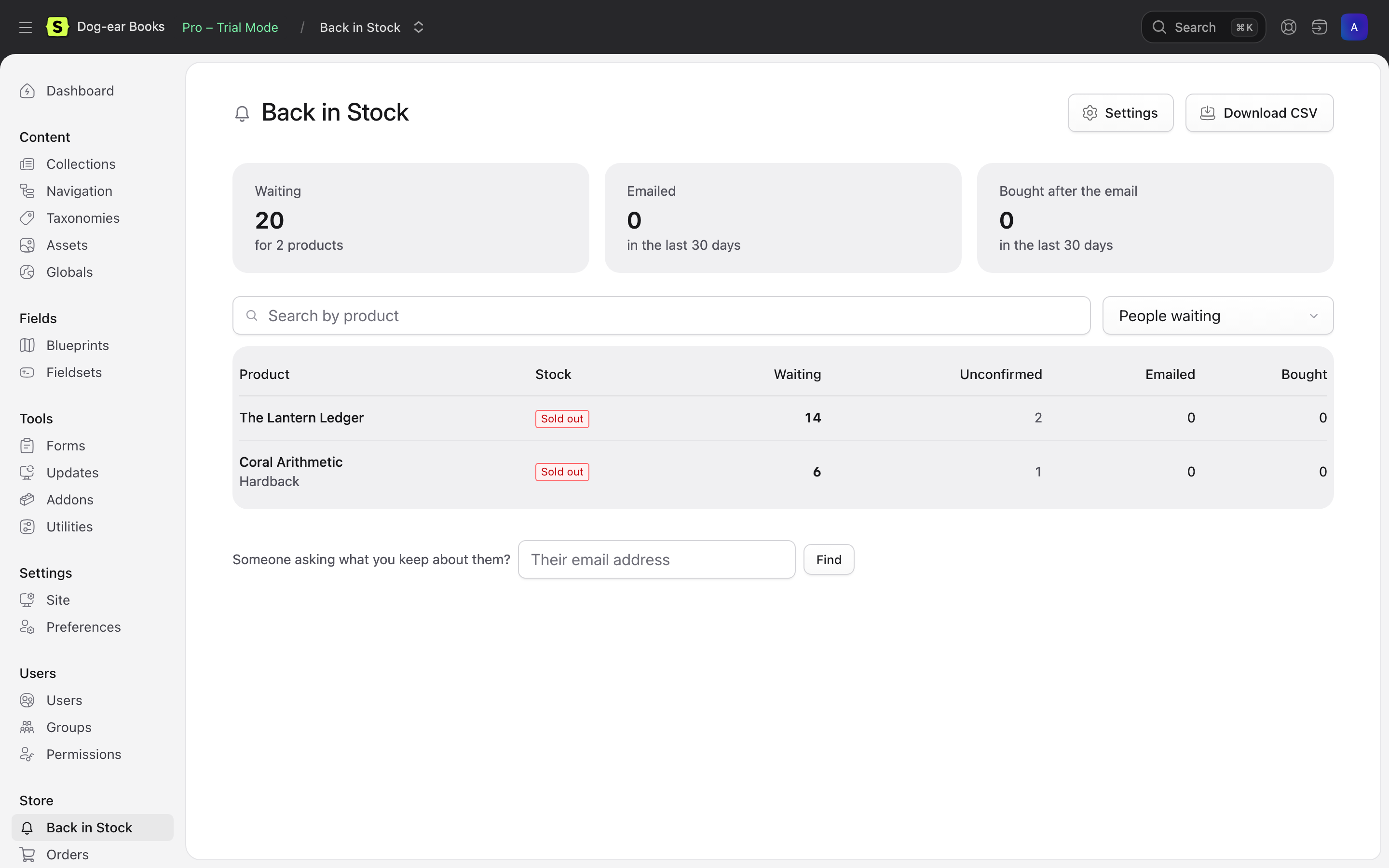
Task: Open The Lantern Ledger product row
Action: (783, 418)
